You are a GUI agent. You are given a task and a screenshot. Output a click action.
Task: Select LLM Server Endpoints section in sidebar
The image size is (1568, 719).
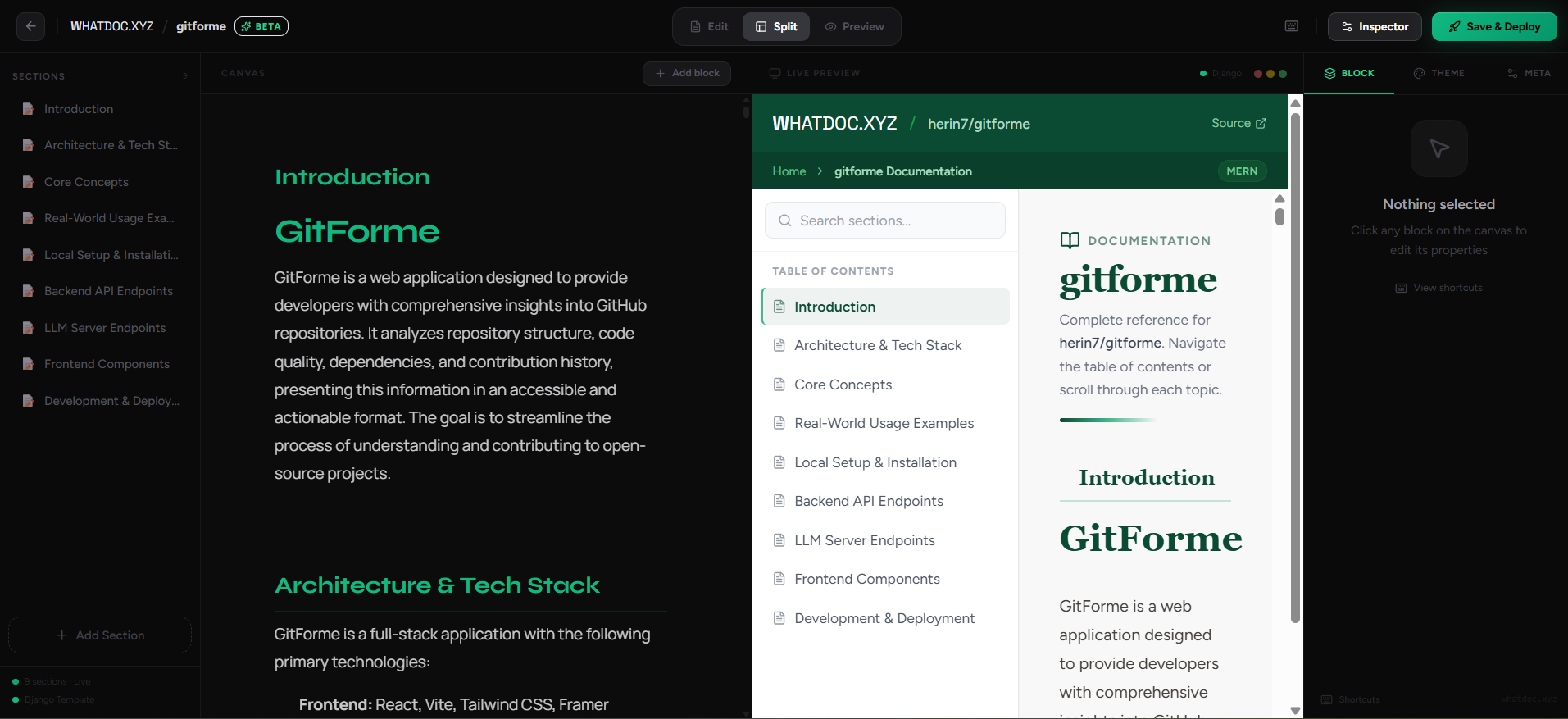point(100,328)
